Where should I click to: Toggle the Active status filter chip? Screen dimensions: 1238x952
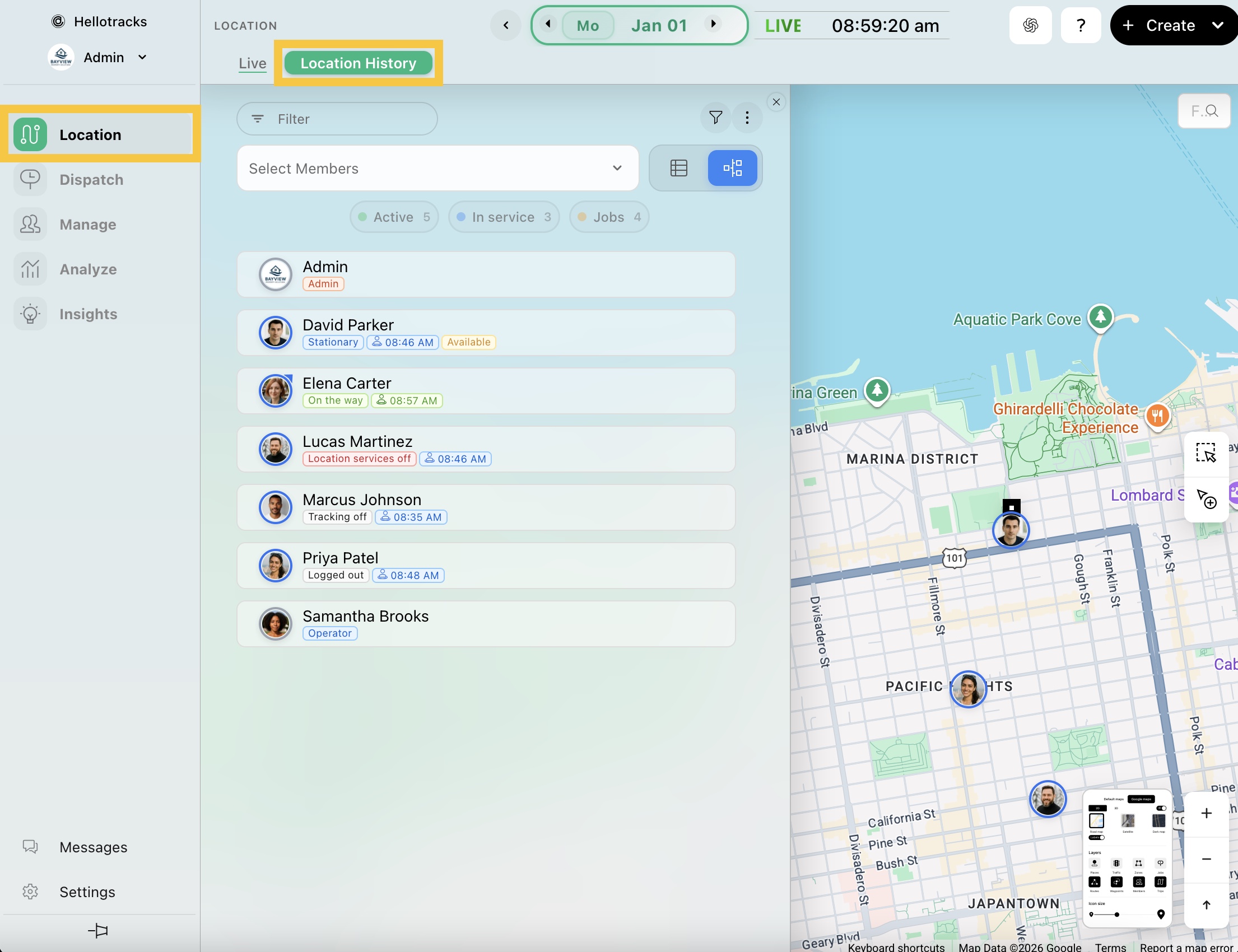pyautogui.click(x=394, y=217)
